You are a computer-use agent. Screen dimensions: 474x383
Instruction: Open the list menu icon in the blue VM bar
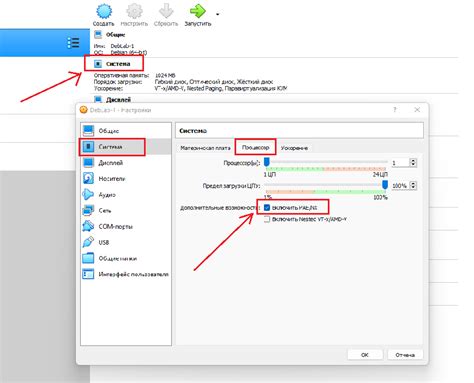coord(73,43)
